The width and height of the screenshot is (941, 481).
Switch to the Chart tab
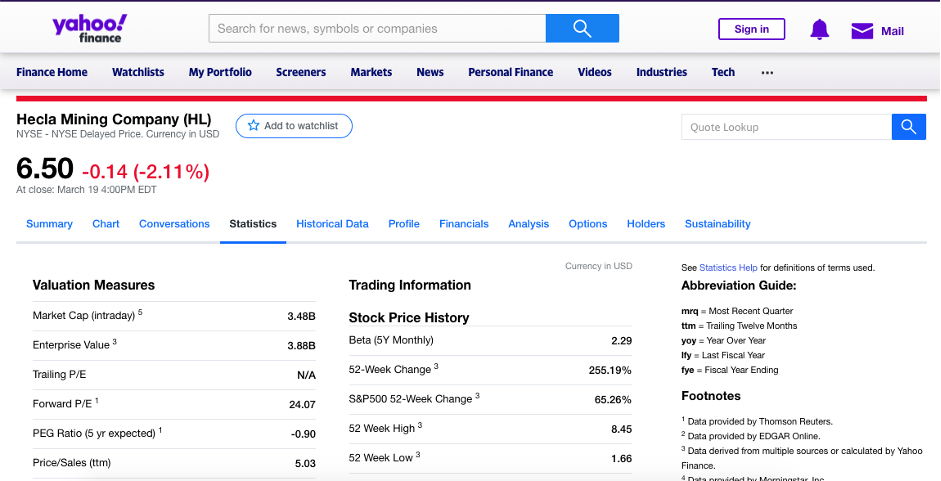point(106,224)
